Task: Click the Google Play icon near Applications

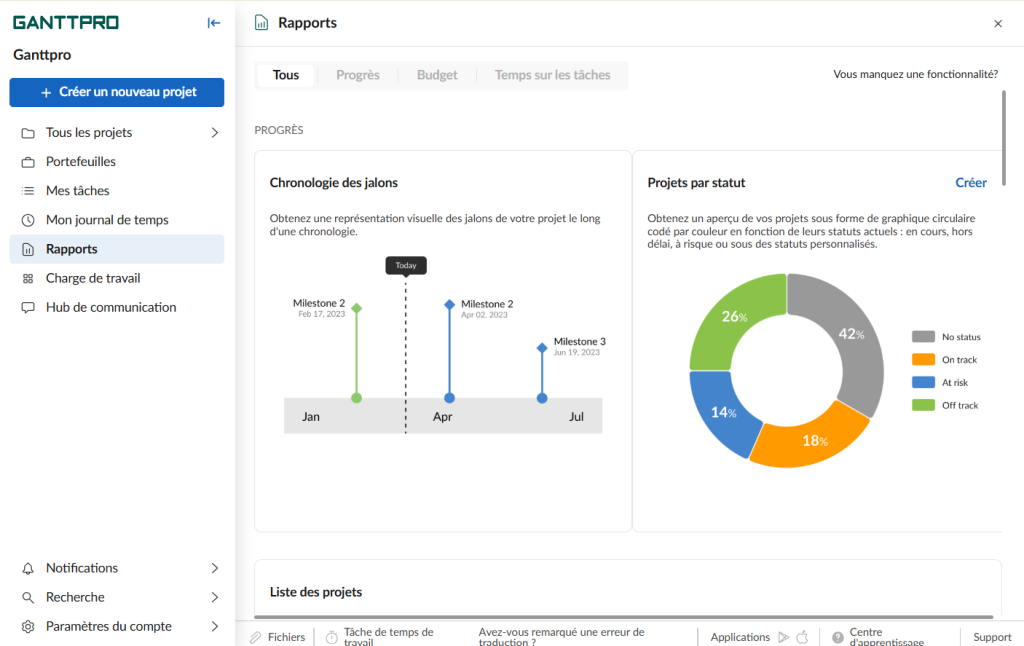Action: pyautogui.click(x=783, y=636)
